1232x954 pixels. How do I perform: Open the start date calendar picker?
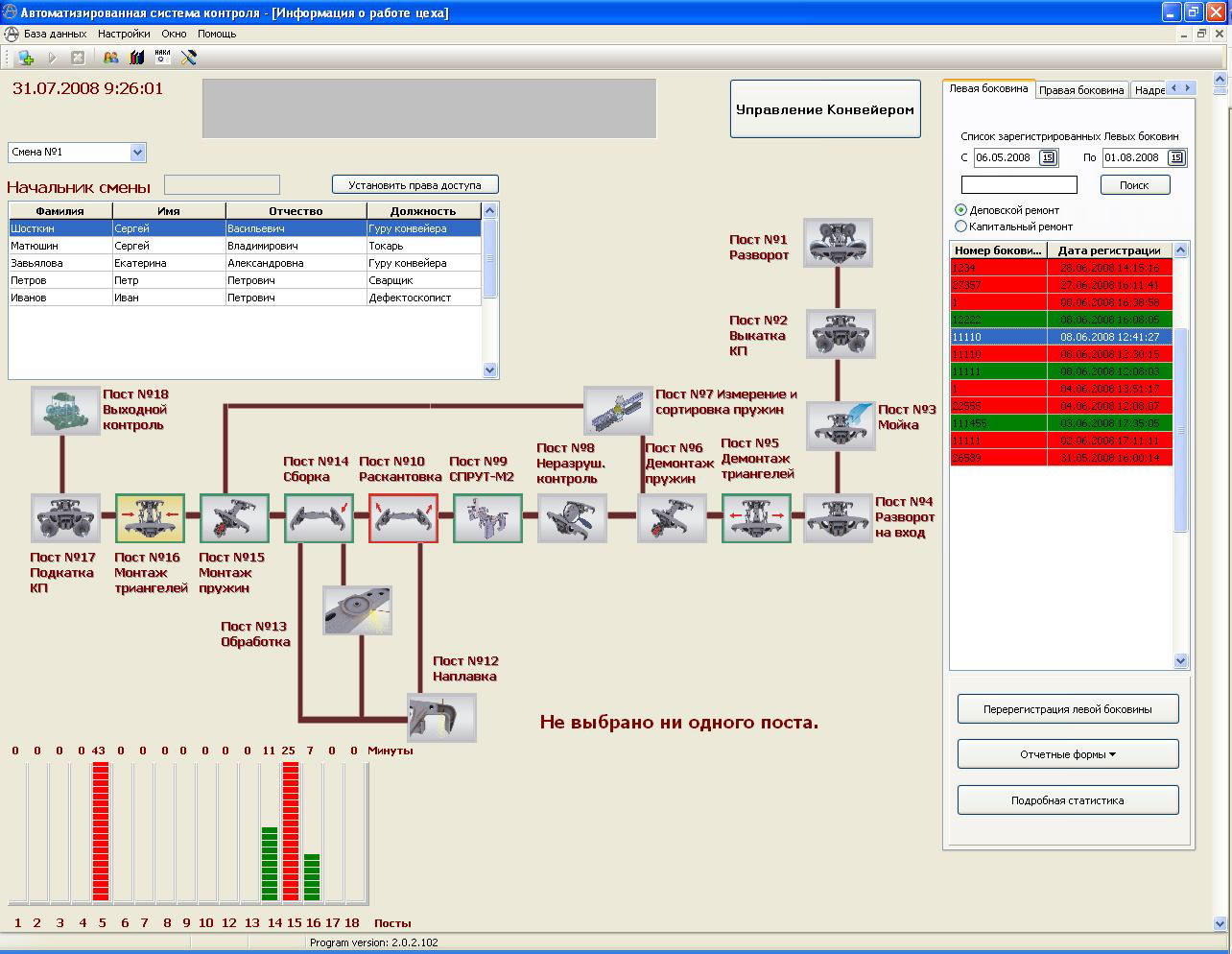tap(1048, 157)
